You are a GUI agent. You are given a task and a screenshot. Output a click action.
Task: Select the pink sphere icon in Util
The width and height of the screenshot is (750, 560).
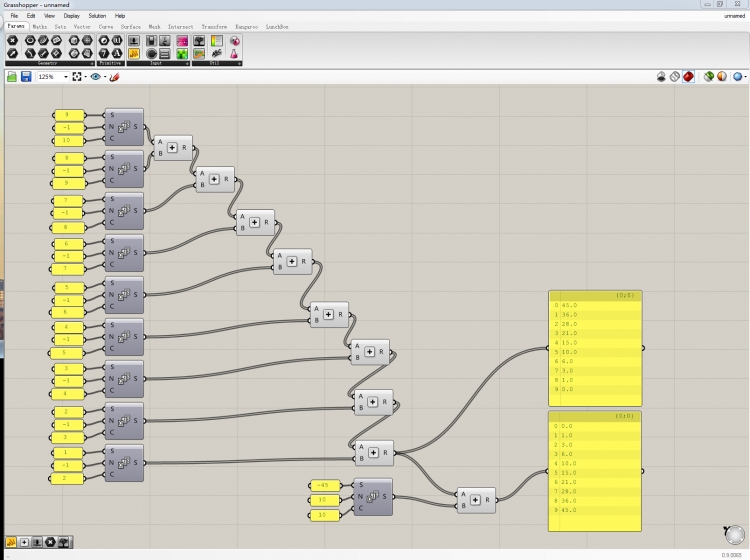(x=234, y=41)
